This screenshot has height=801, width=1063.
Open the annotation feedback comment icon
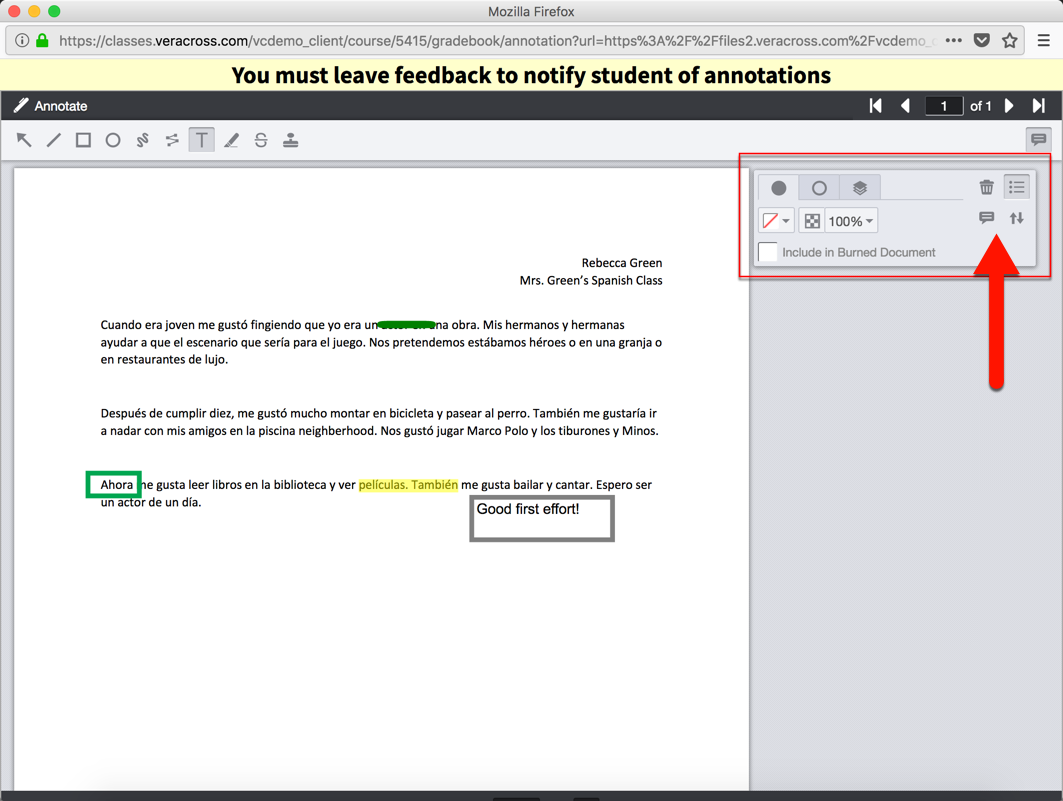pyautogui.click(x=986, y=218)
